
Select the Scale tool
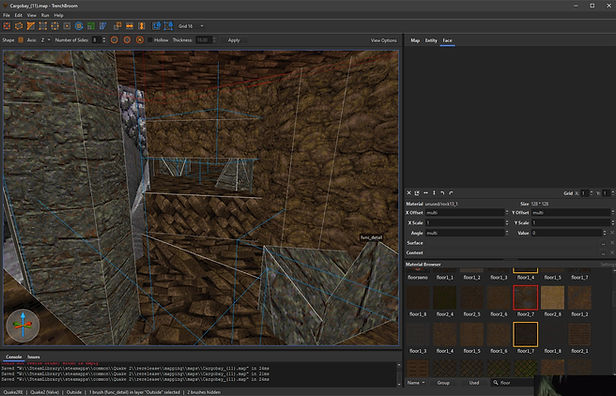pyautogui.click(x=91, y=26)
